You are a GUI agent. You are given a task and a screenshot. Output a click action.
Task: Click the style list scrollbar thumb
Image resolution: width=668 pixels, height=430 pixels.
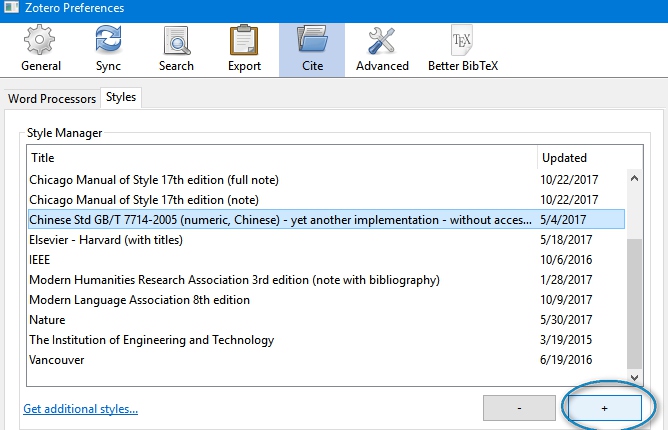(634, 303)
